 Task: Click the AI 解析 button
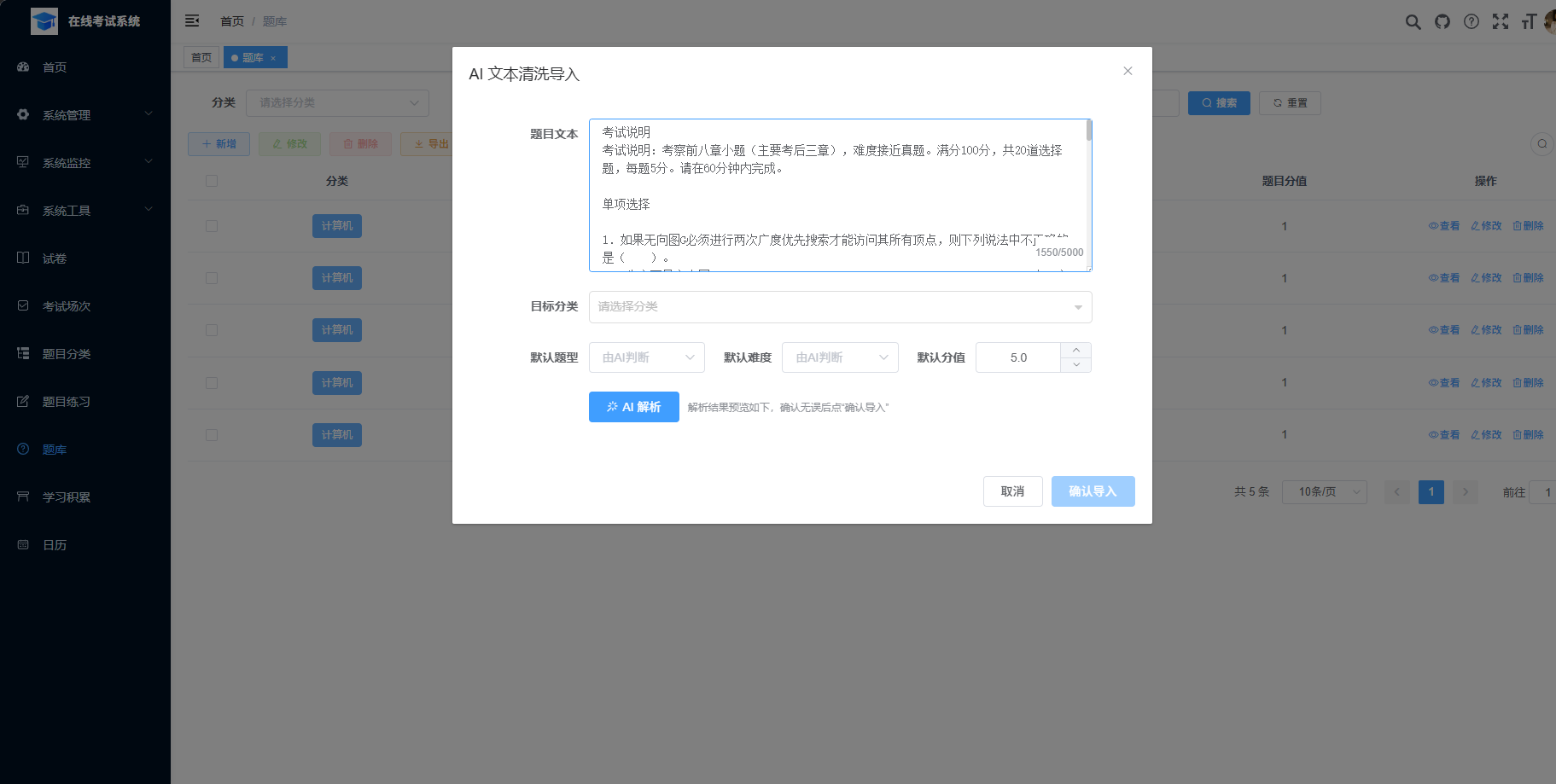coord(633,407)
